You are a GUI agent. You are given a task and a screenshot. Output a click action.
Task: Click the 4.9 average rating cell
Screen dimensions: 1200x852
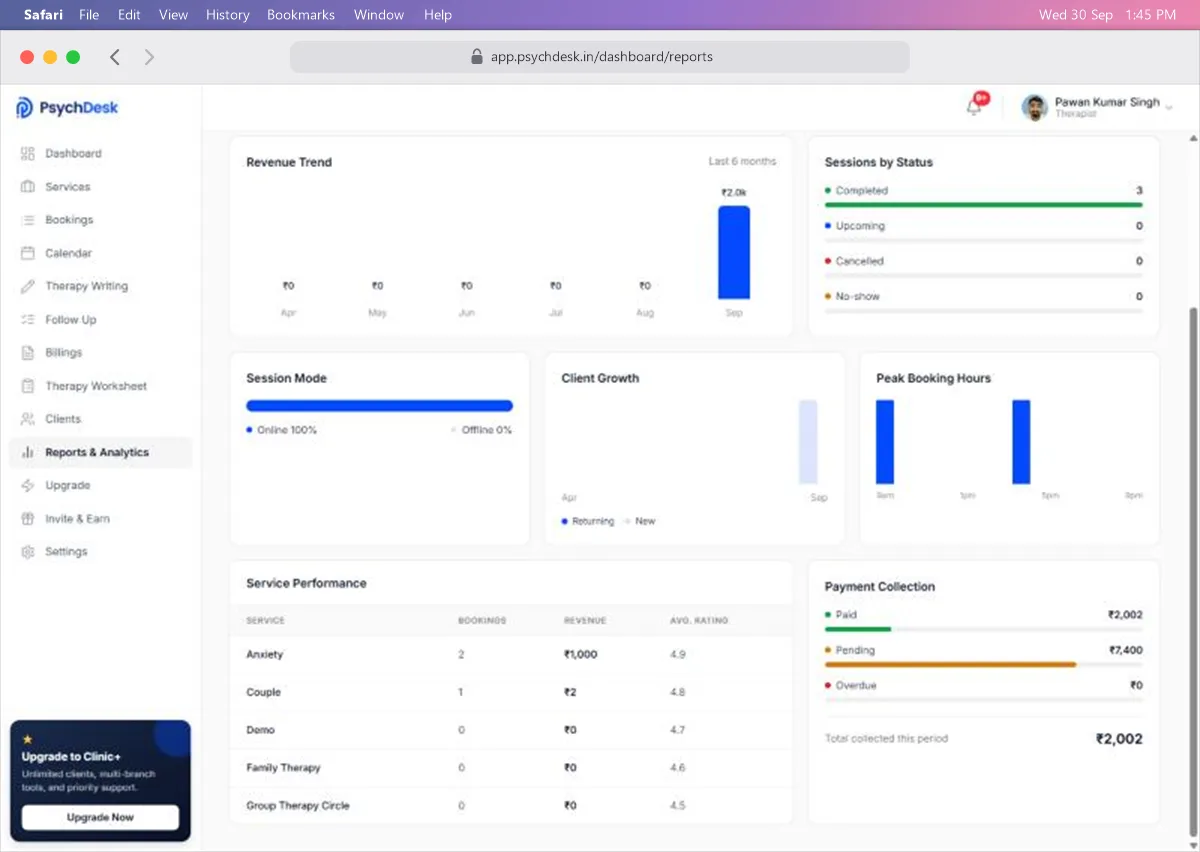pos(678,654)
